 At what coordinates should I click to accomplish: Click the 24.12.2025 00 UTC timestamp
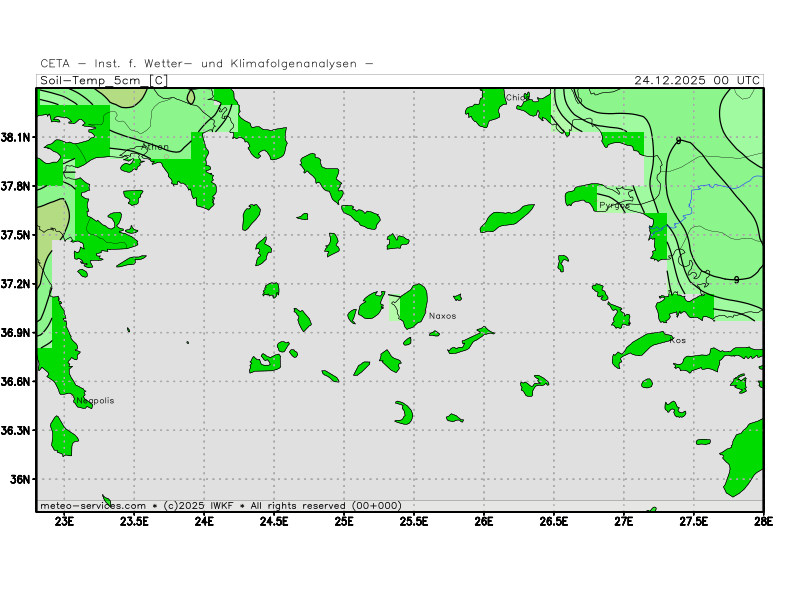[697, 80]
